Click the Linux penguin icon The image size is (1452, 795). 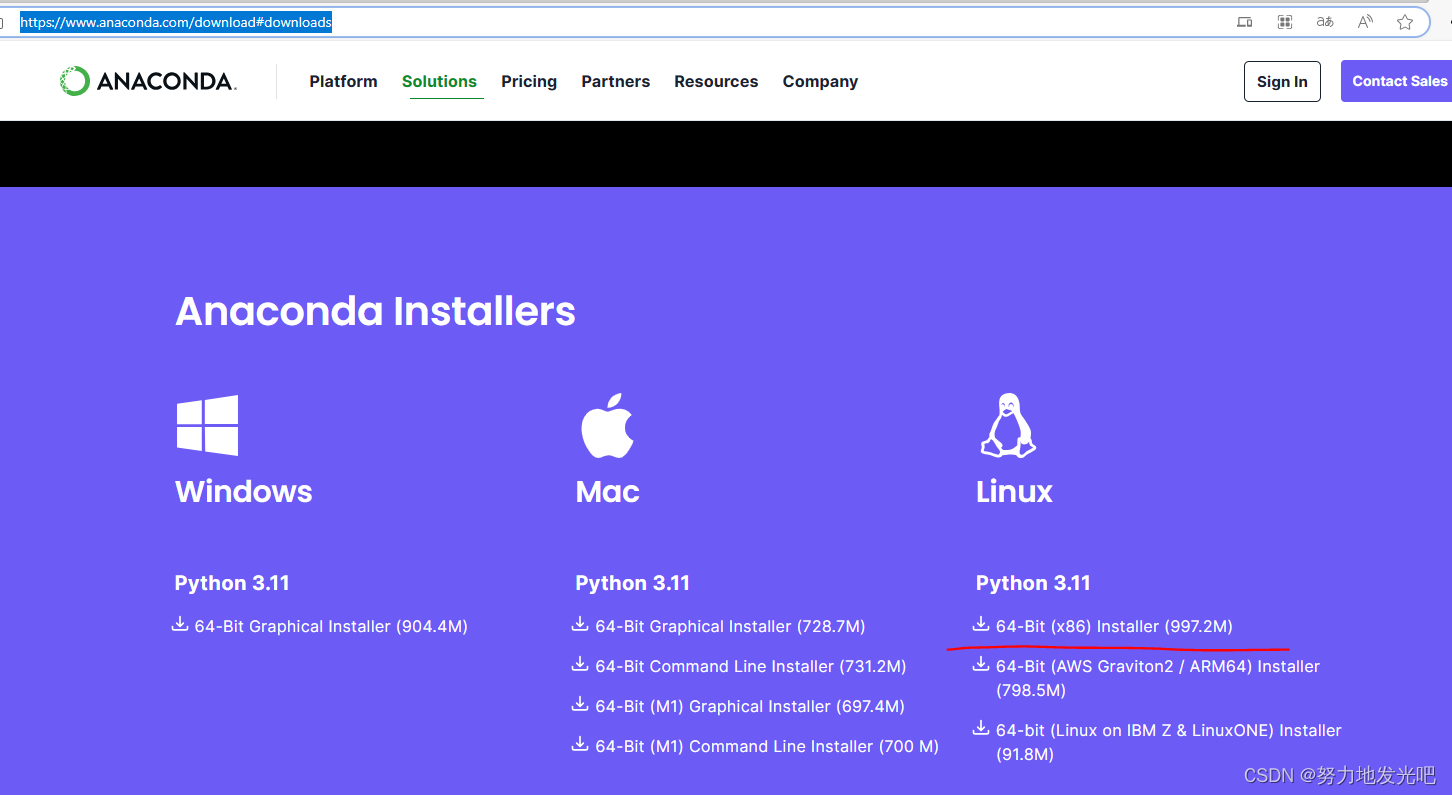click(1008, 425)
